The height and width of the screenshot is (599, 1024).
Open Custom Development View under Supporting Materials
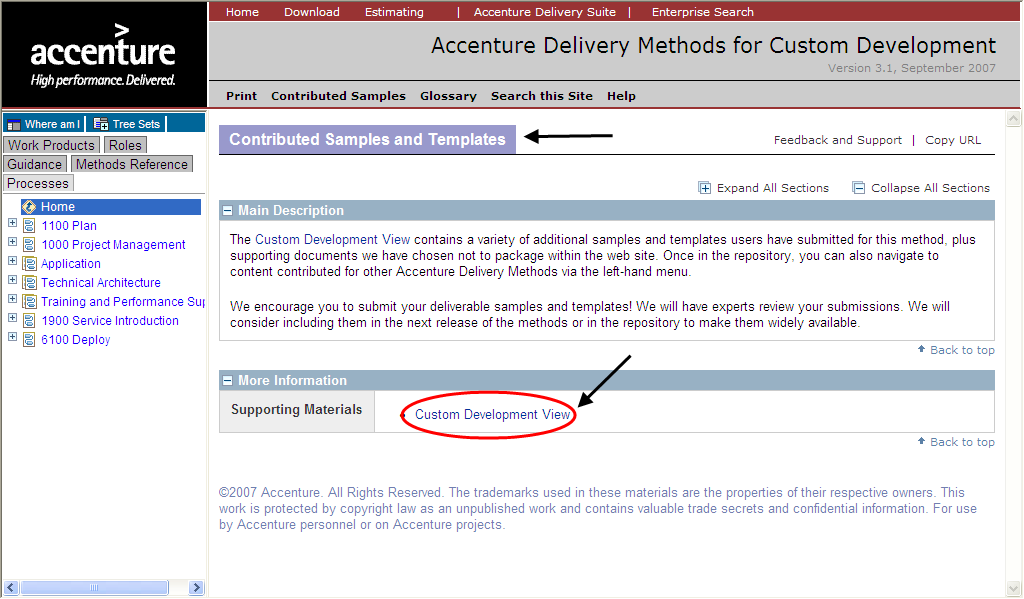[x=492, y=415]
